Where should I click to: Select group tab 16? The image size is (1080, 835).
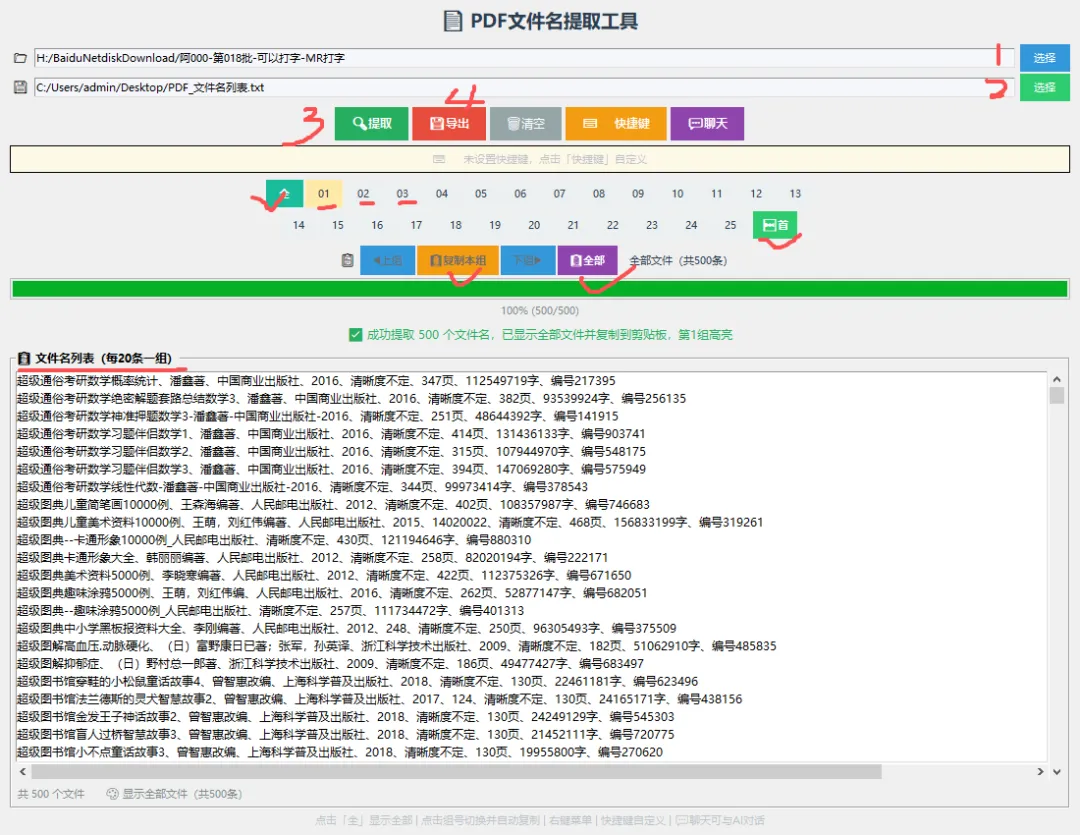pos(377,225)
